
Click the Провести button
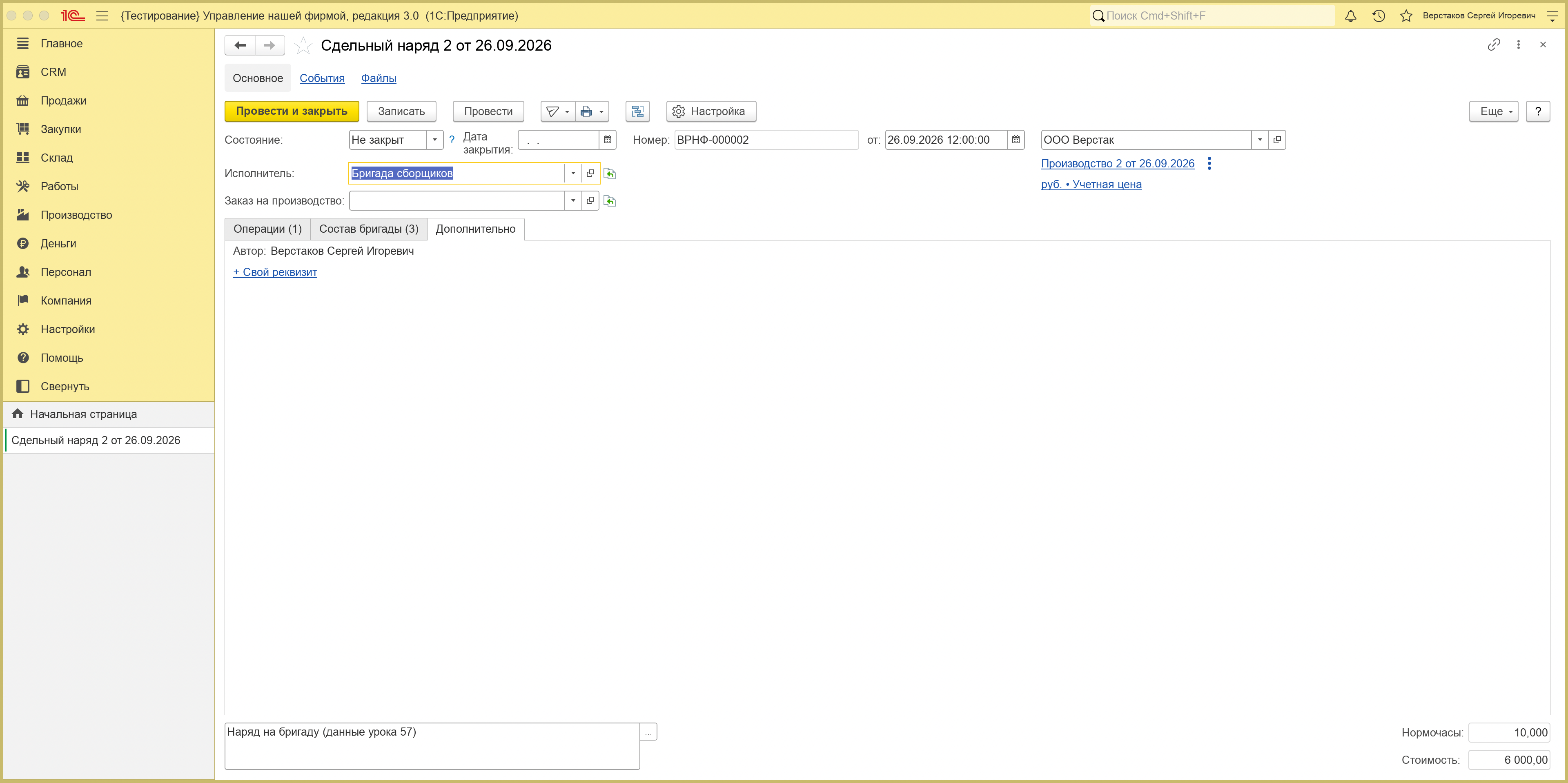[x=488, y=111]
